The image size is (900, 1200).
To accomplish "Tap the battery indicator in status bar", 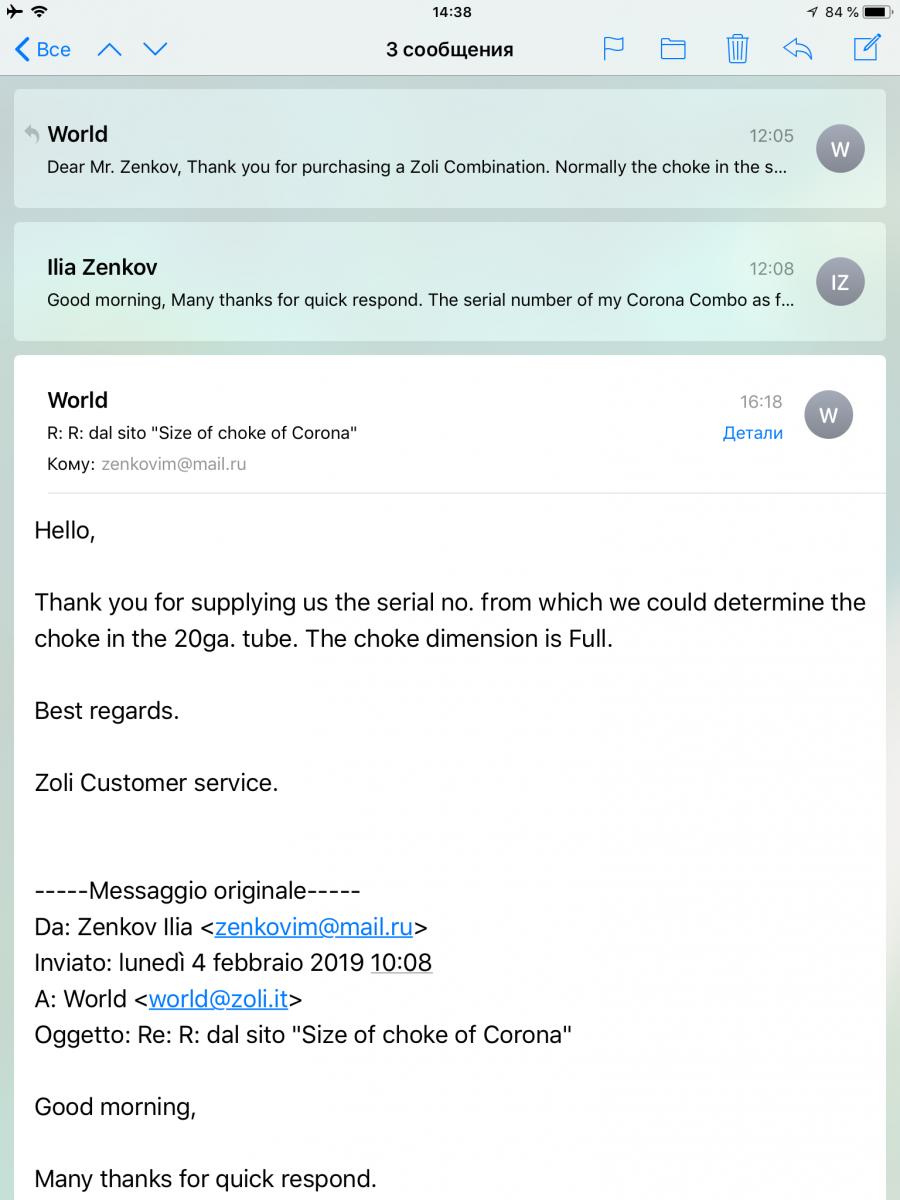I will point(874,12).
